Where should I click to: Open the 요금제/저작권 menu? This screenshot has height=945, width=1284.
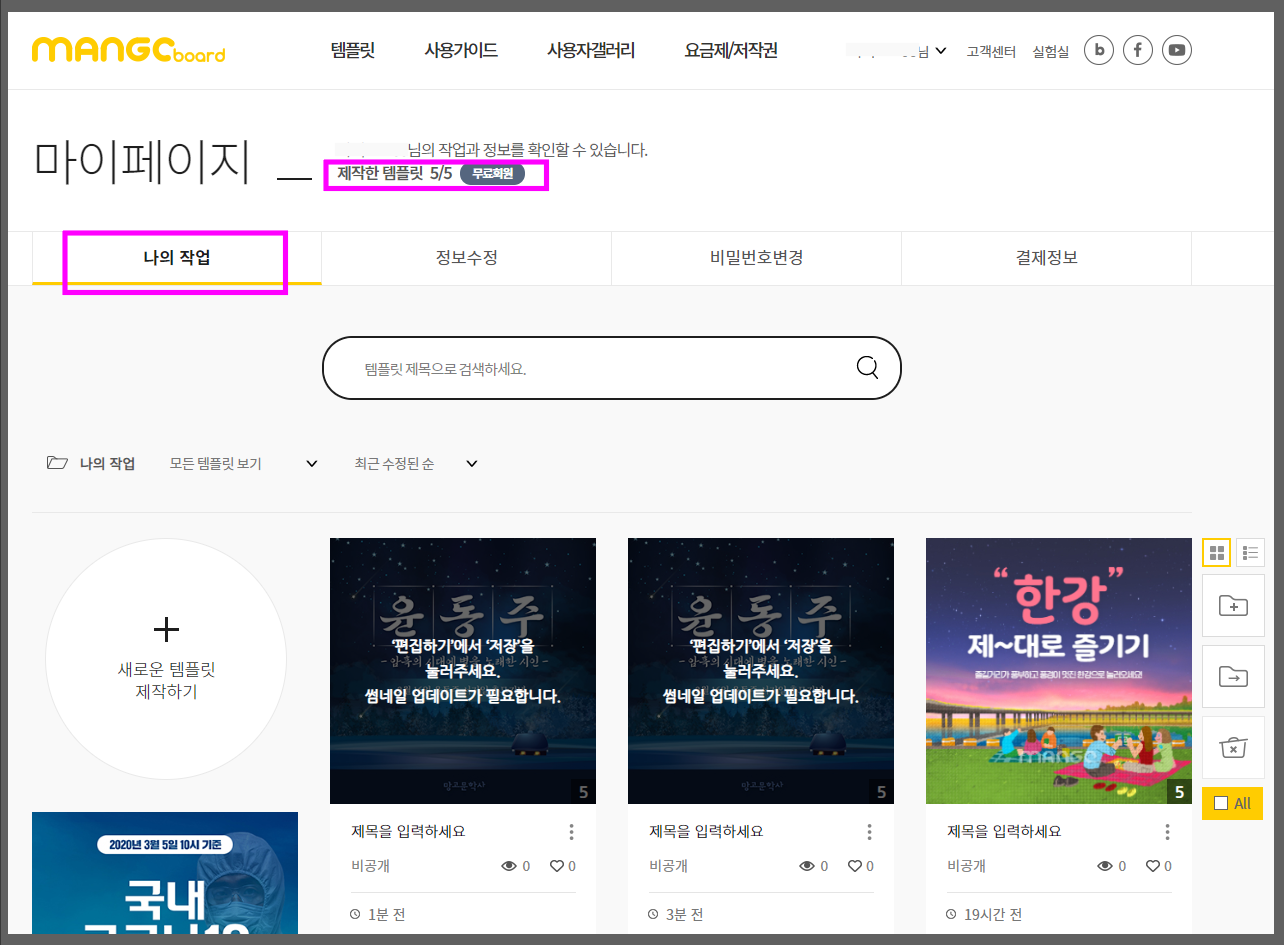731,50
